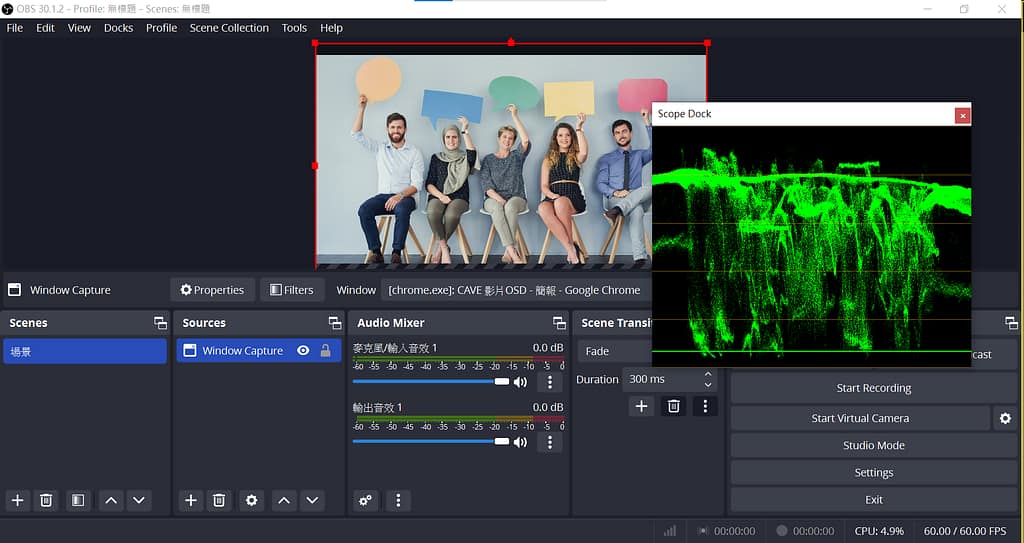Open Audio Mixer bottom menu dots
This screenshot has height=543, width=1024.
coord(398,501)
